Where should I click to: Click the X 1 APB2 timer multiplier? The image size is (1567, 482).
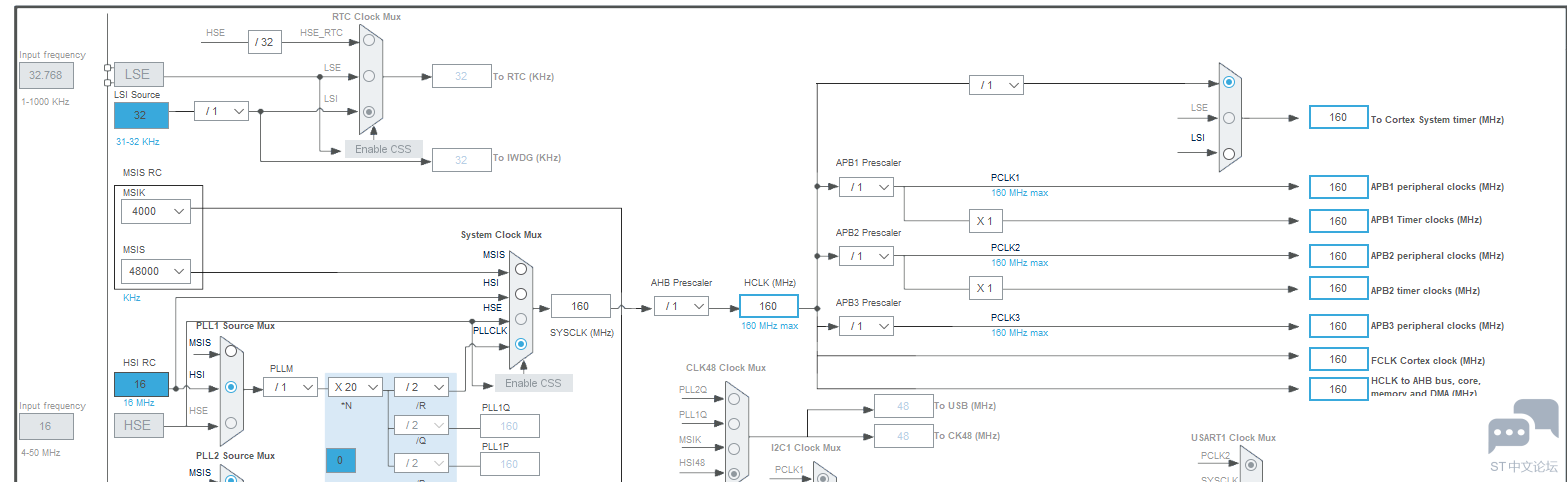point(985,288)
